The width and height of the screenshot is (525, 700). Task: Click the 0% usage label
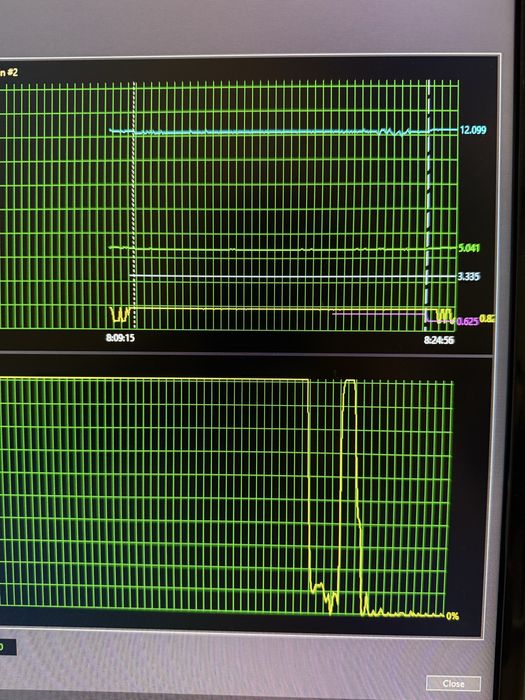tap(452, 616)
